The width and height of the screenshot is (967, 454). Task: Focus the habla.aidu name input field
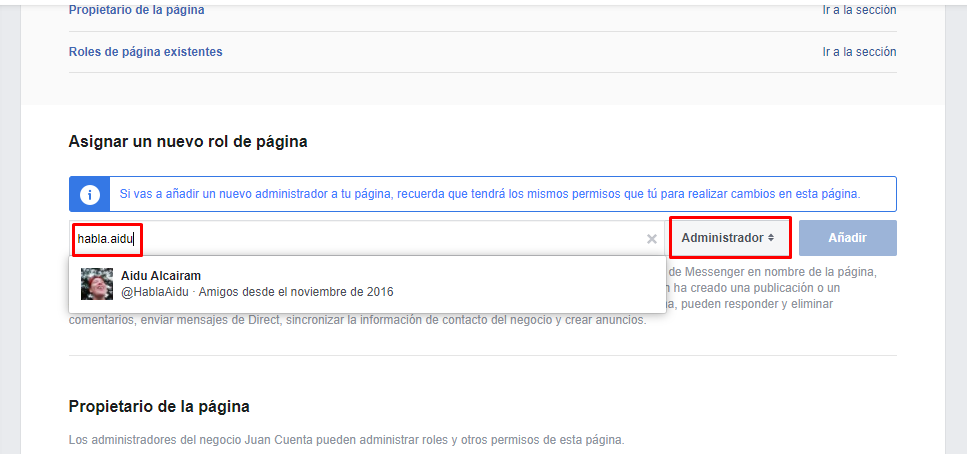pos(360,239)
